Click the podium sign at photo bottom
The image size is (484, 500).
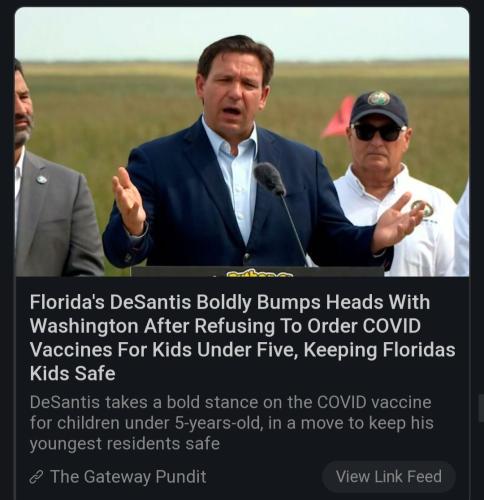tap(259, 275)
